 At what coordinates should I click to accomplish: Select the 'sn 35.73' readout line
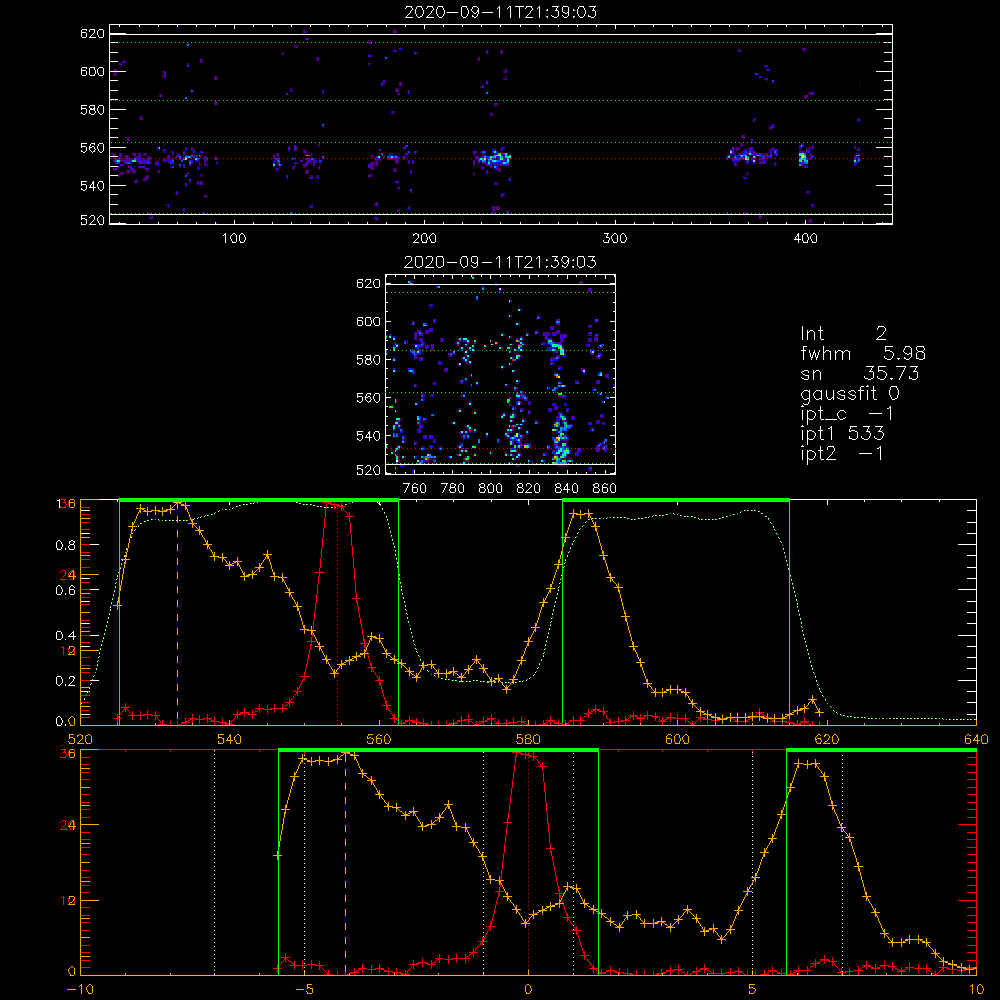click(x=859, y=373)
